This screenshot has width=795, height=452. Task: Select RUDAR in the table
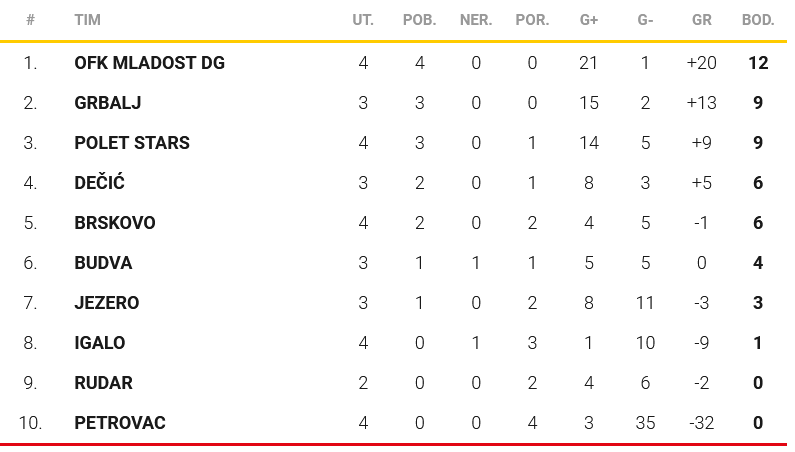pyautogui.click(x=103, y=383)
